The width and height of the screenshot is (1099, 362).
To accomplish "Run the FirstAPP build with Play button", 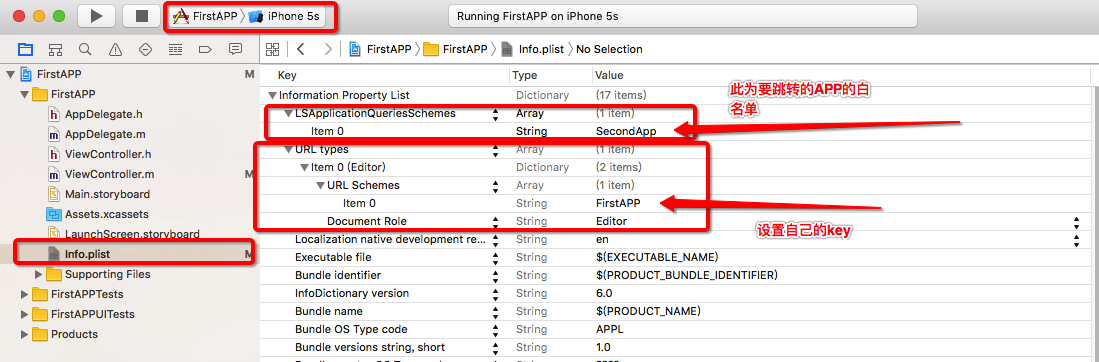I will click(97, 16).
